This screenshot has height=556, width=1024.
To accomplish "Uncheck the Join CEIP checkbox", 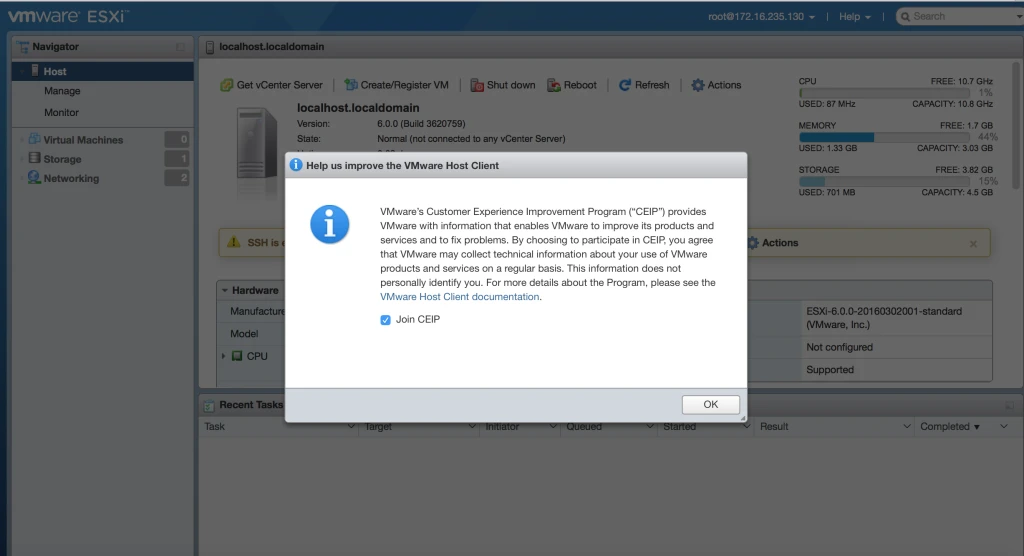I will pos(385,319).
